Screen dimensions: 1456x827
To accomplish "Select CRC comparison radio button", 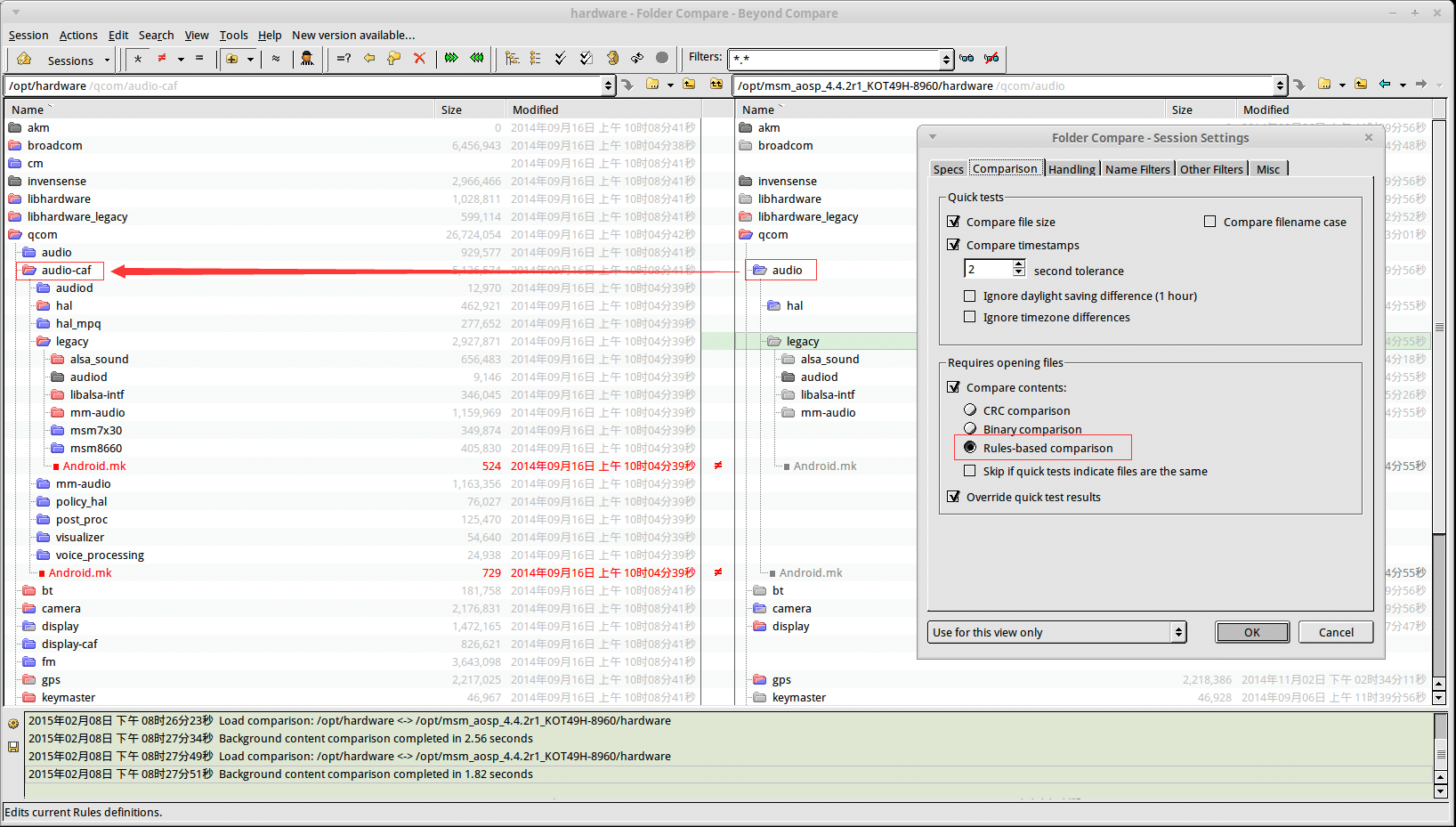I will click(970, 409).
